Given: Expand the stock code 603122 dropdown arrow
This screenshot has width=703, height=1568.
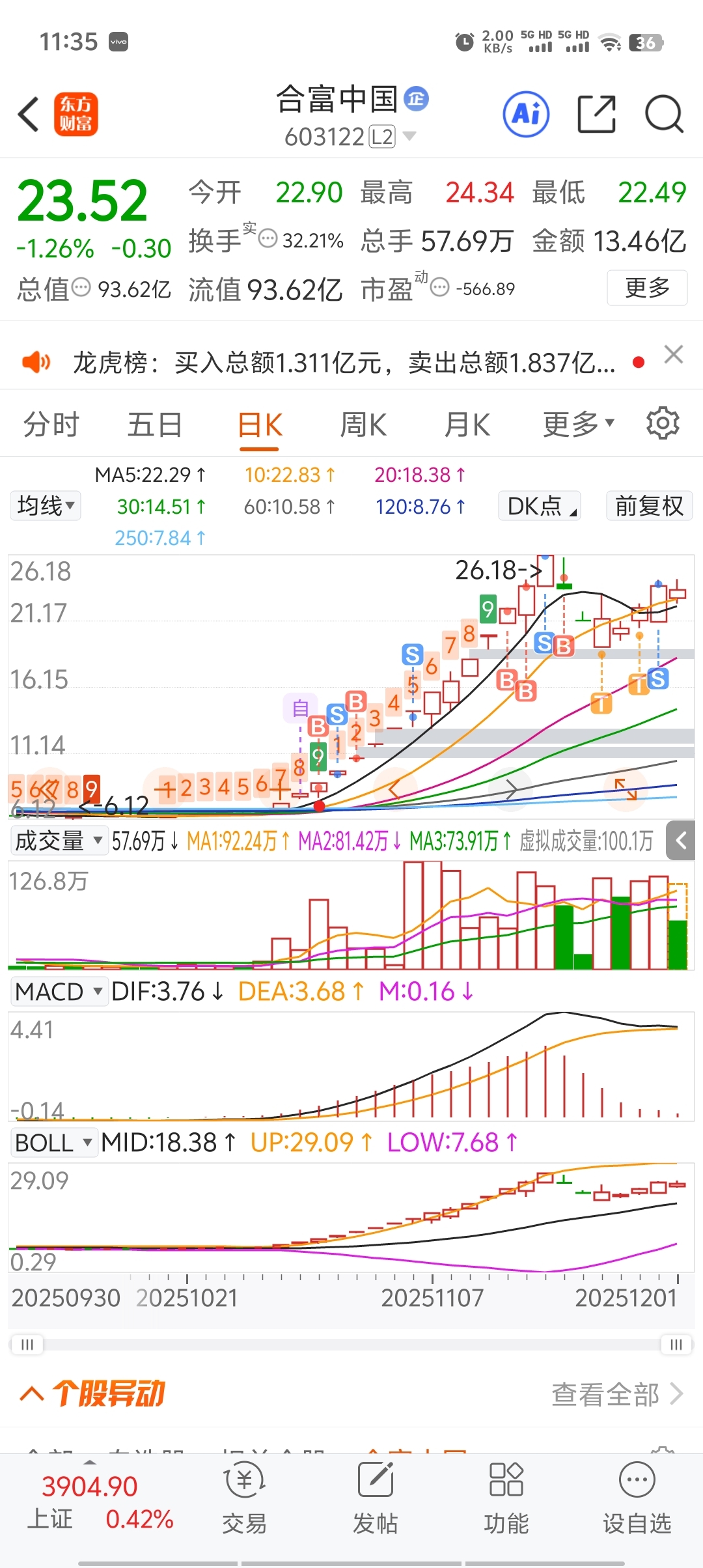Looking at the screenshot, I should click(409, 136).
